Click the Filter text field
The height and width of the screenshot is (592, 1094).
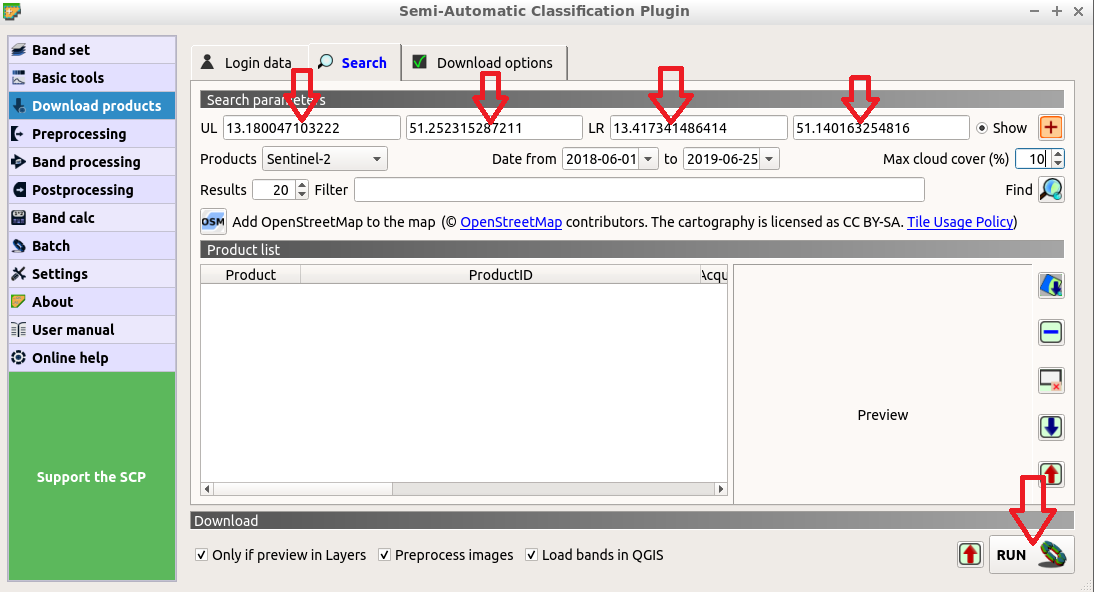638,190
